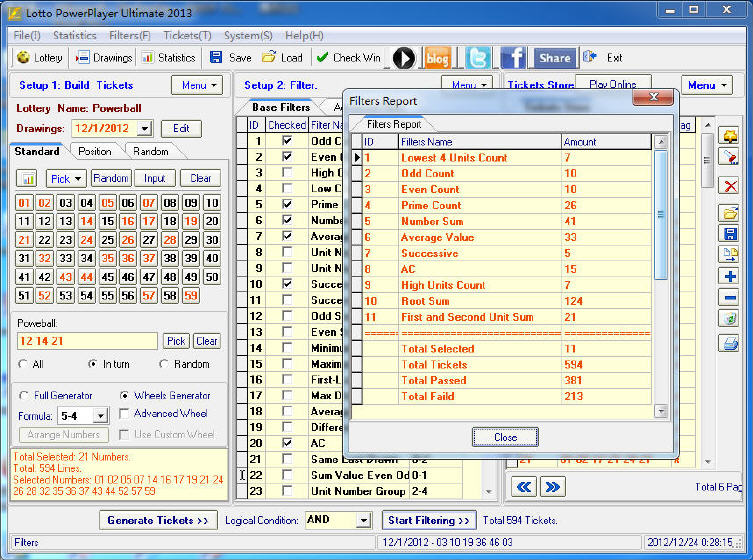
Task: Go to next page with double-right arrows
Action: pyautogui.click(x=552, y=487)
